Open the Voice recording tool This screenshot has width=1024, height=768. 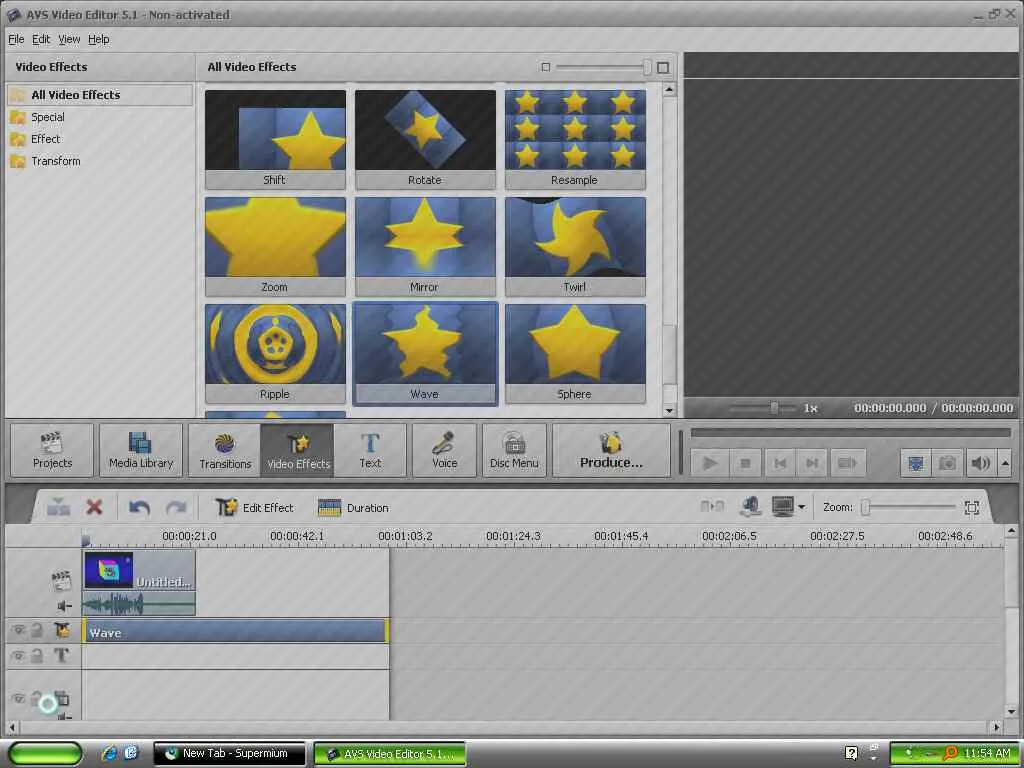click(445, 451)
